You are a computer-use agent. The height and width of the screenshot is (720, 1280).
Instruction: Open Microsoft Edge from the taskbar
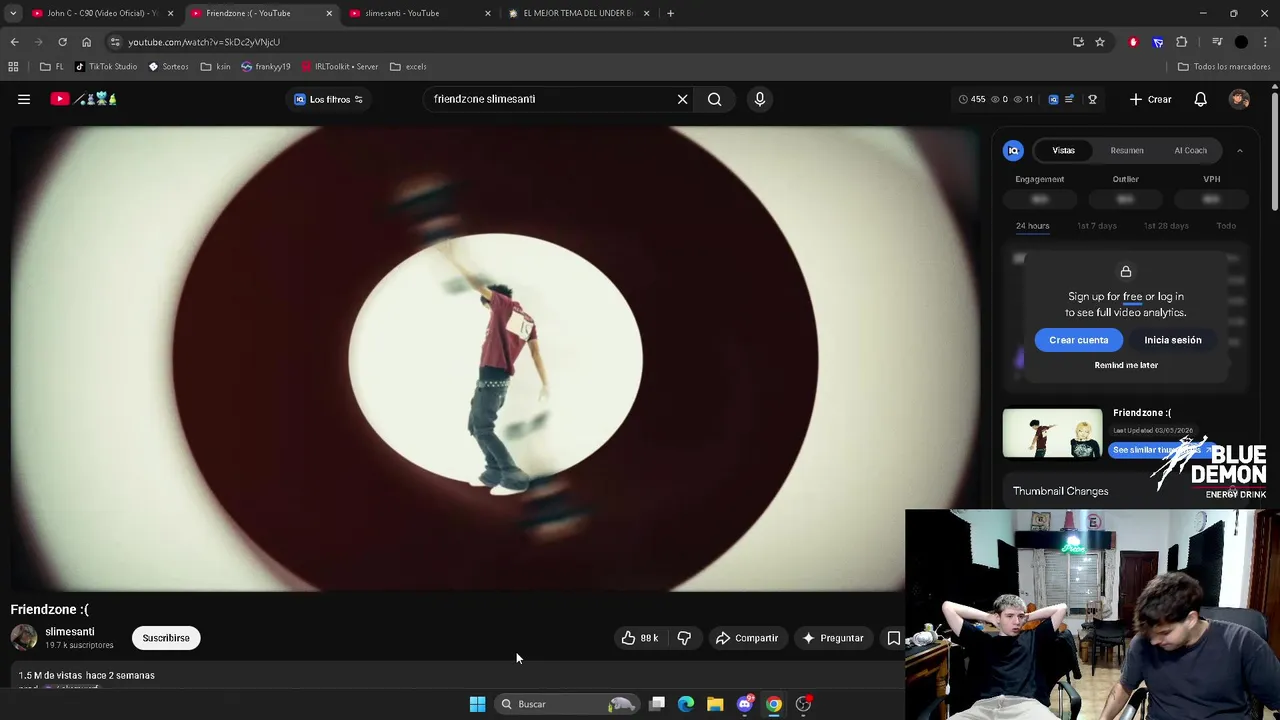pyautogui.click(x=686, y=704)
